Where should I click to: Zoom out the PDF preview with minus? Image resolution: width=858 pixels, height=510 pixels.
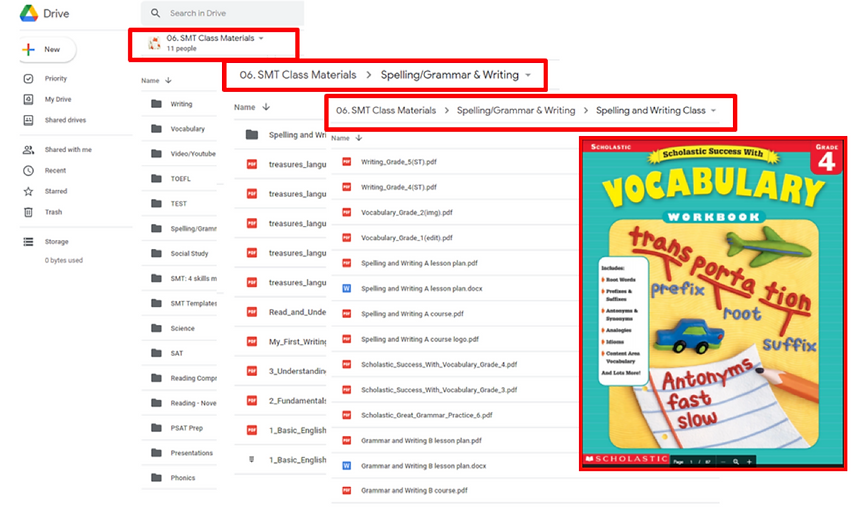(x=723, y=462)
